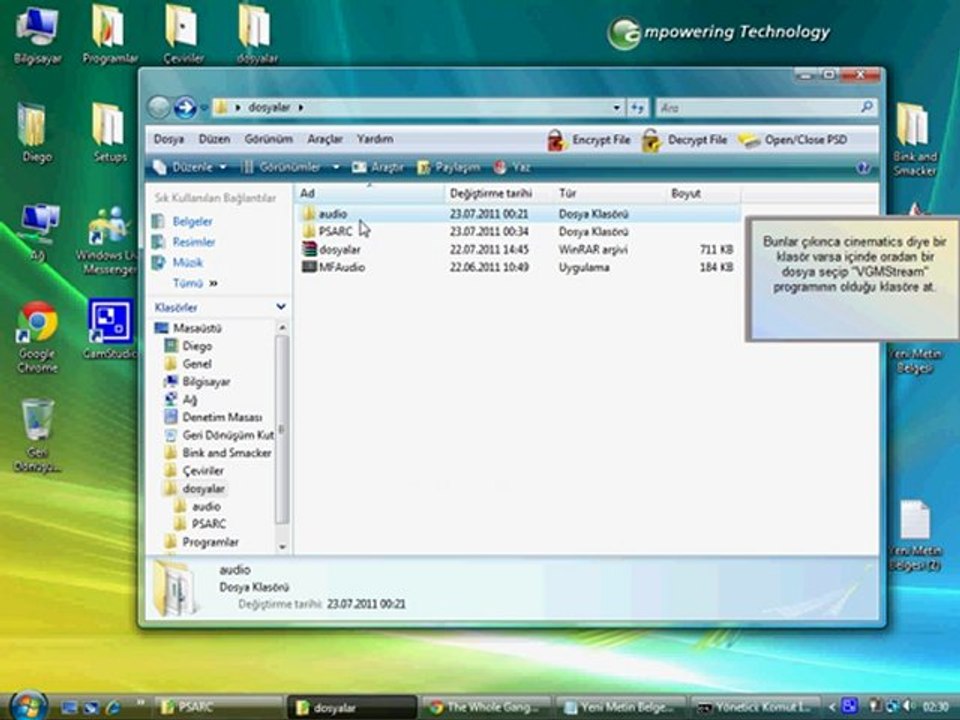Image resolution: width=960 pixels, height=720 pixels.
Task: Click the Encrypt File toolbar icon
Action: (x=557, y=140)
